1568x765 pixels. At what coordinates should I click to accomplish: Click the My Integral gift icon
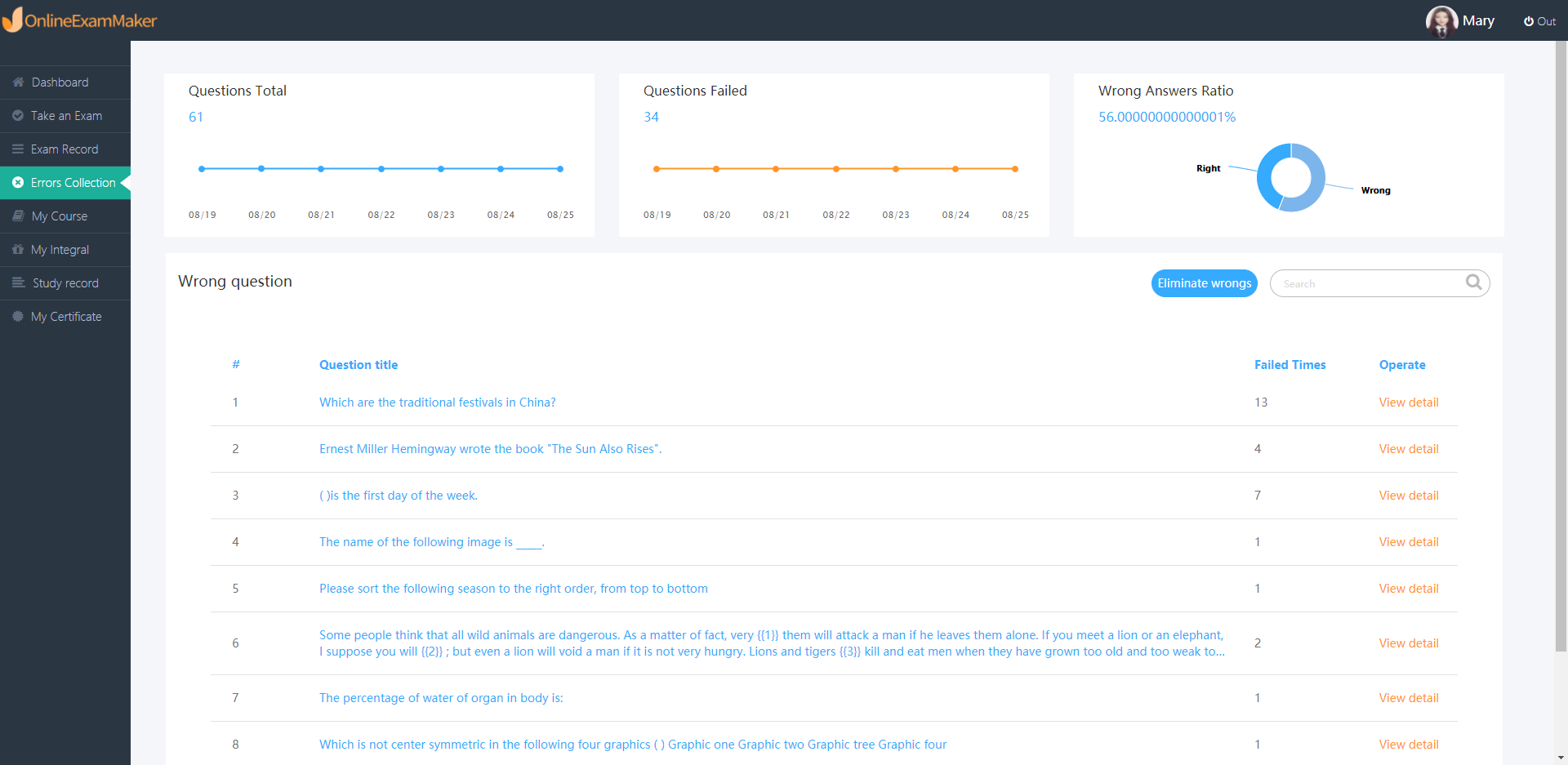tap(18, 250)
